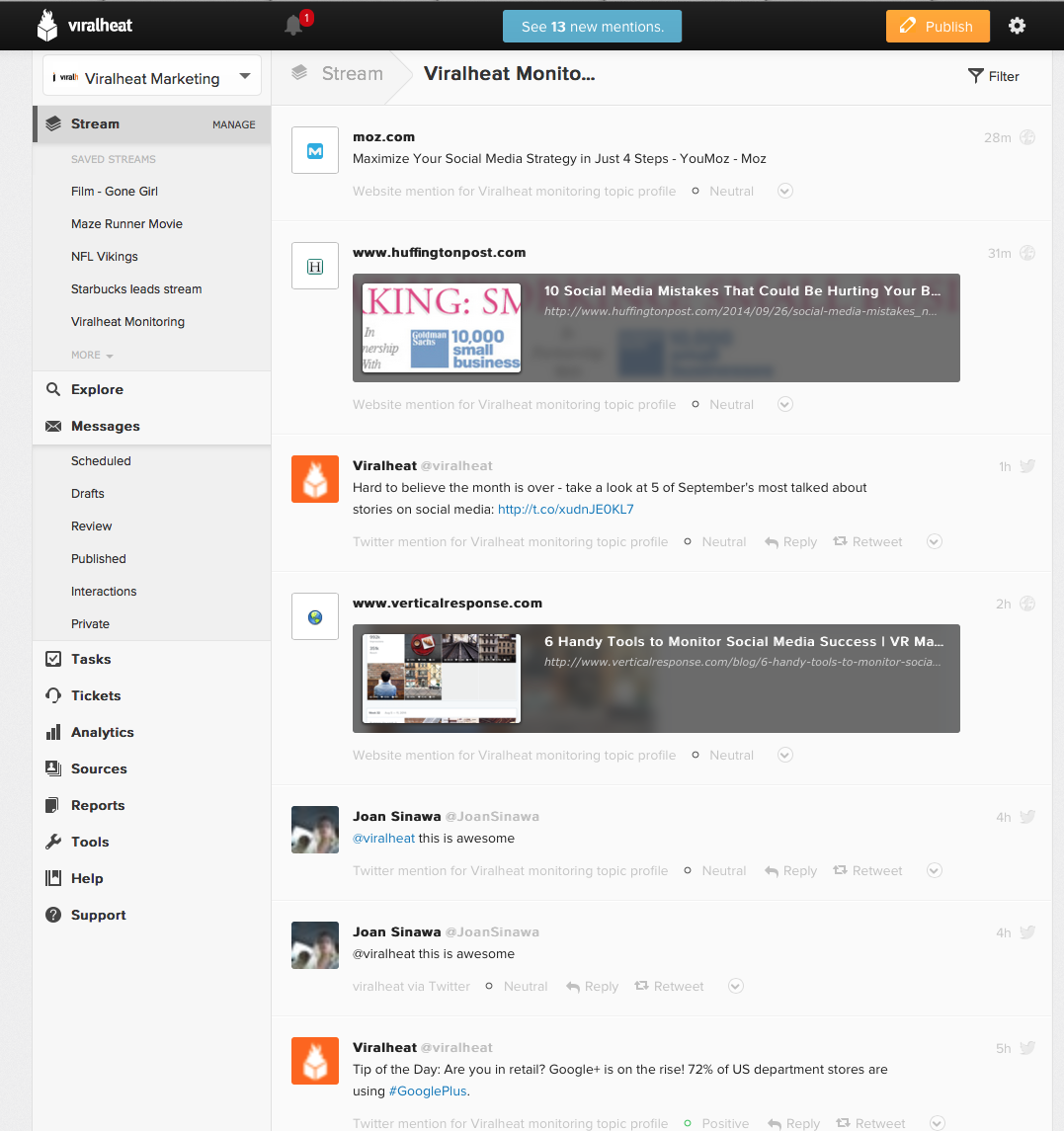The width and height of the screenshot is (1064, 1131).
Task: Click the orange Publish button
Action: coord(938,27)
